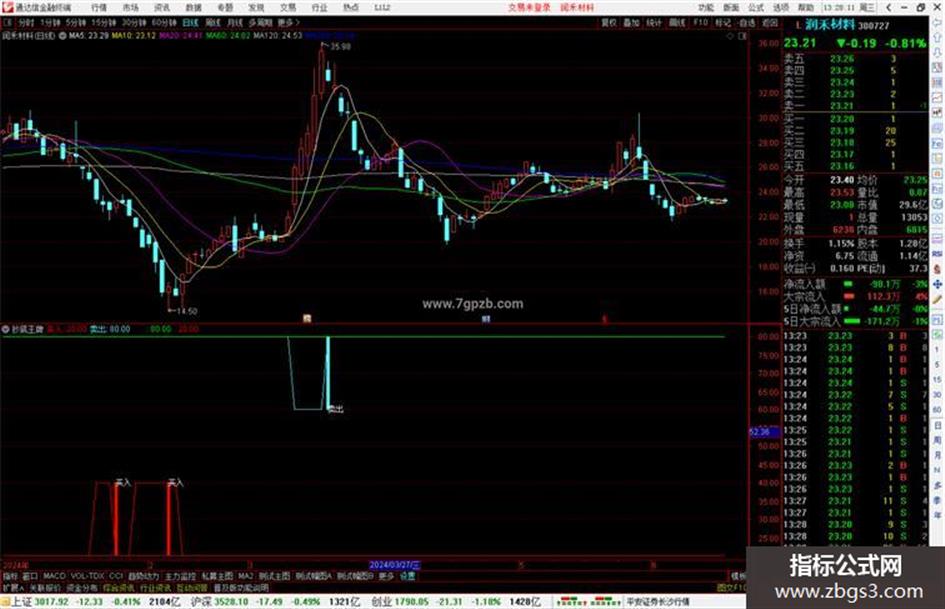Click the 炒股王牌 indicator settings circle icon

pyautogui.click(x=6, y=329)
